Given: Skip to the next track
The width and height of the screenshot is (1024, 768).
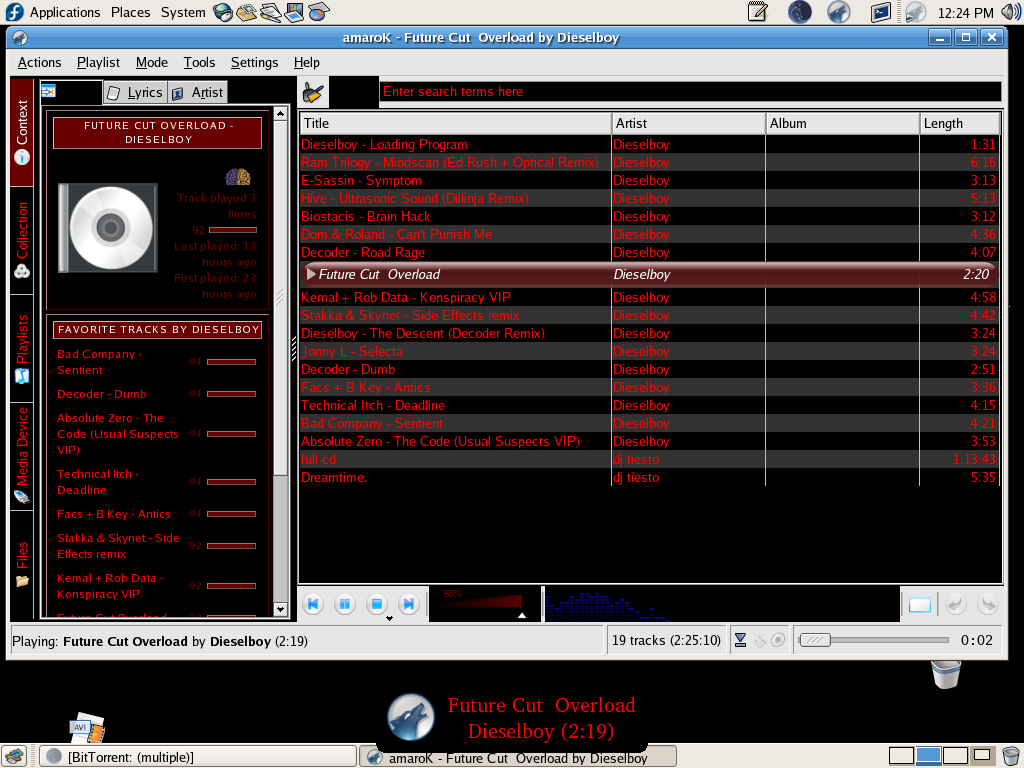Looking at the screenshot, I should [409, 604].
